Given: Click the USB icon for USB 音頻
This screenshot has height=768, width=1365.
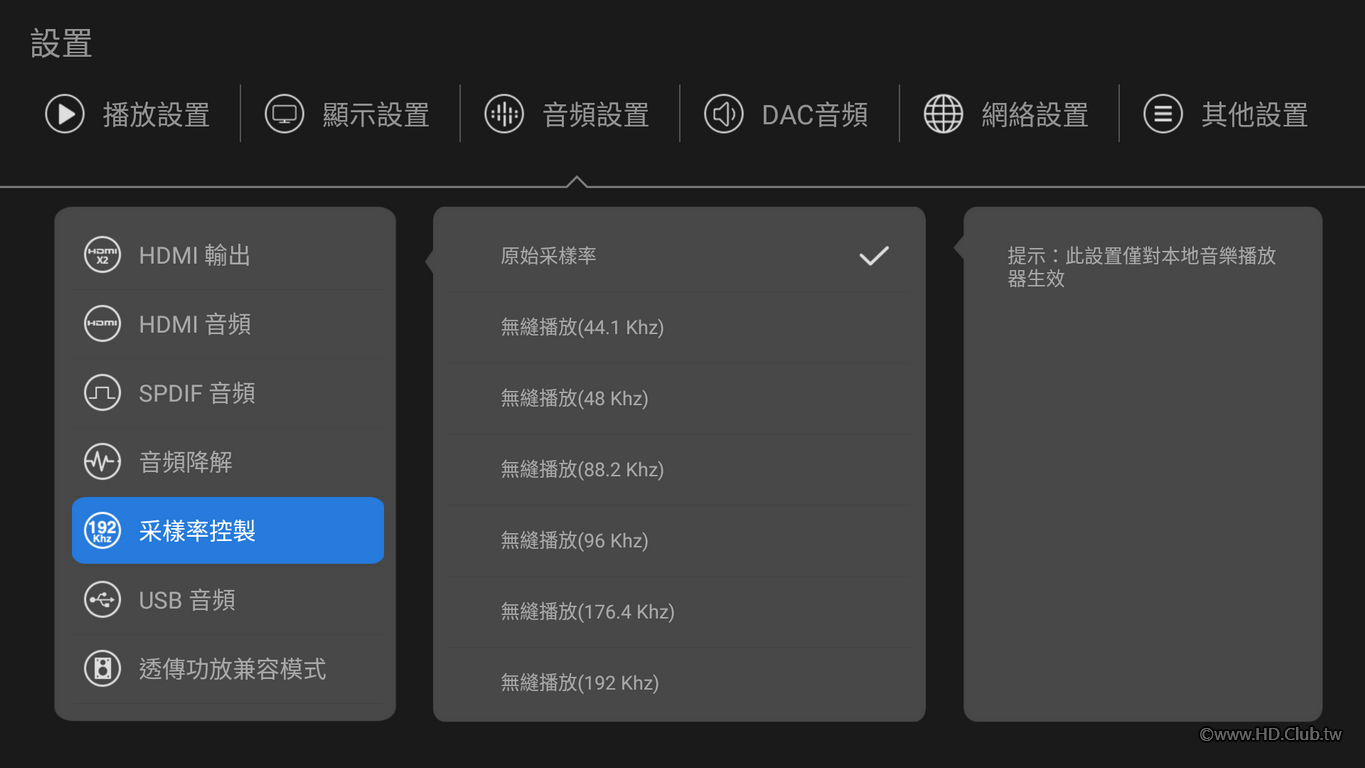Looking at the screenshot, I should coord(102,600).
